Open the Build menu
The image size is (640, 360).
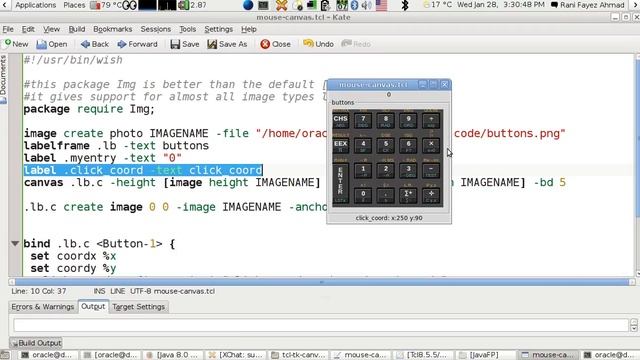tap(77, 29)
